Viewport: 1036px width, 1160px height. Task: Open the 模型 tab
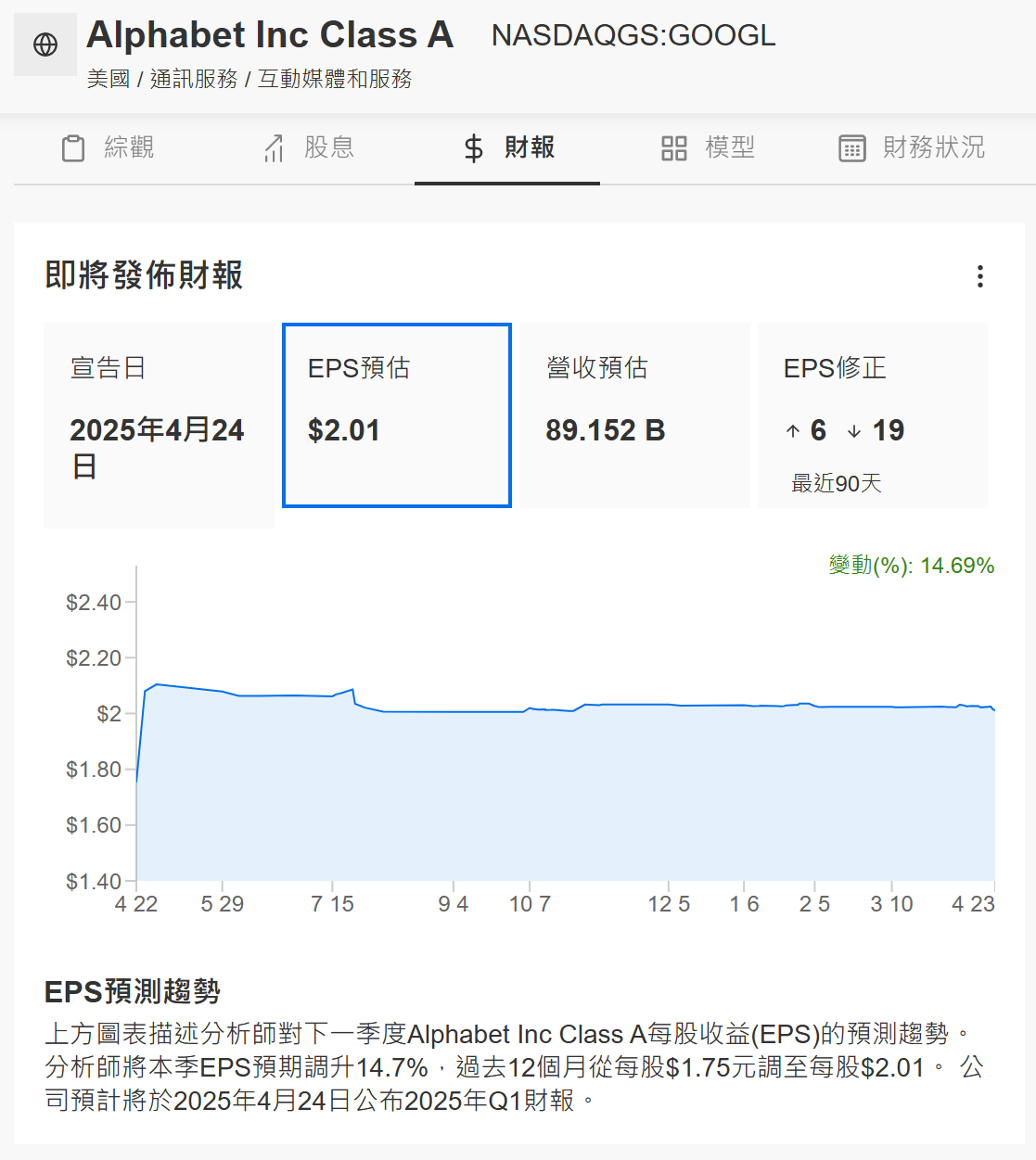point(708,148)
